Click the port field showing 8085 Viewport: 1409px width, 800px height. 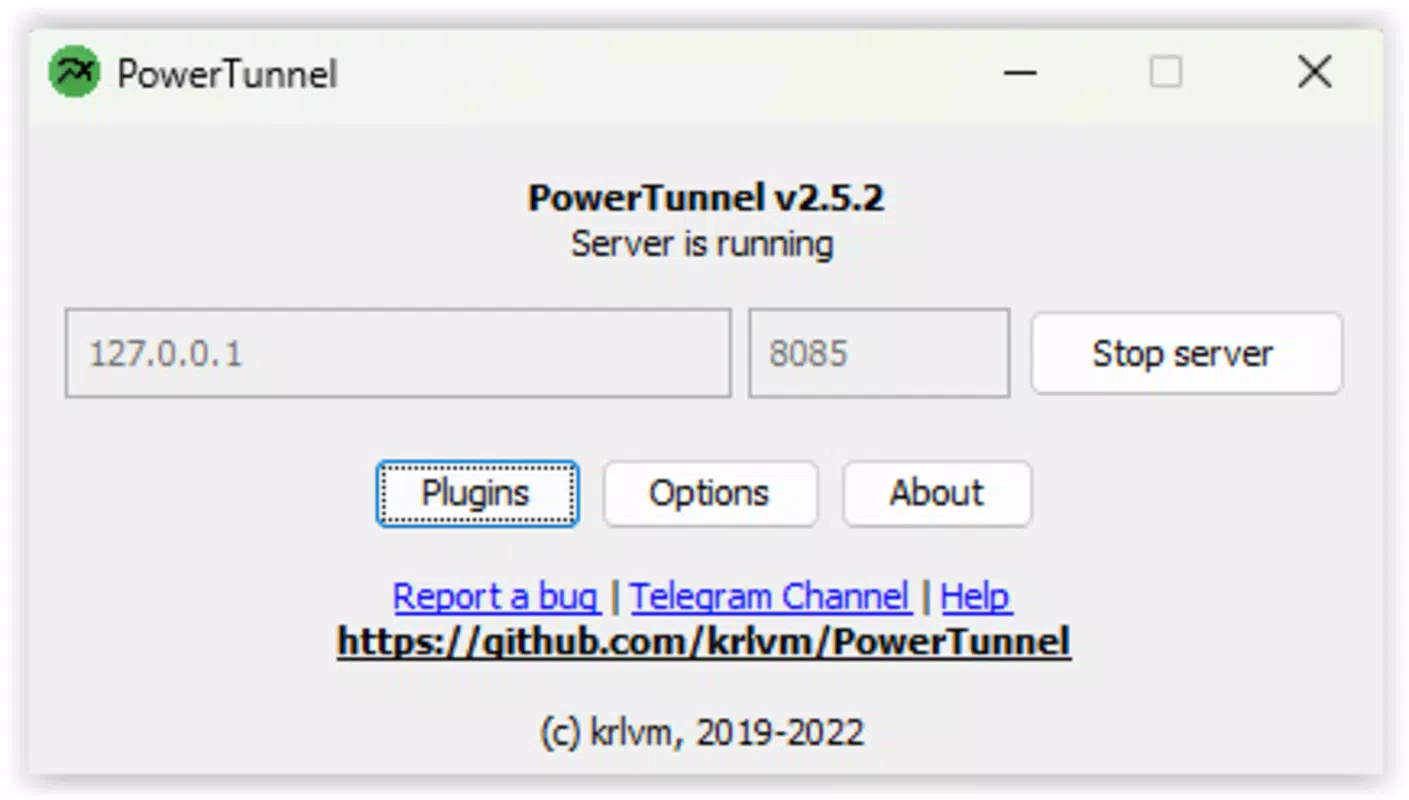click(x=879, y=353)
